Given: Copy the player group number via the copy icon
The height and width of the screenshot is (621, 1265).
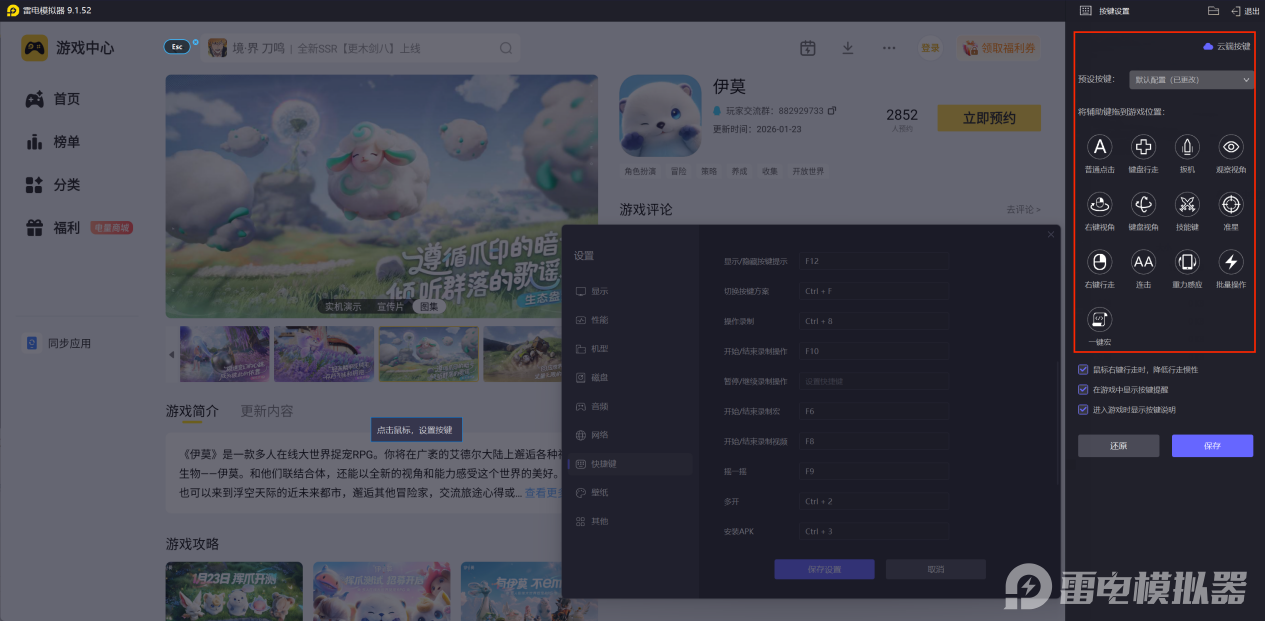Looking at the screenshot, I should tap(831, 110).
